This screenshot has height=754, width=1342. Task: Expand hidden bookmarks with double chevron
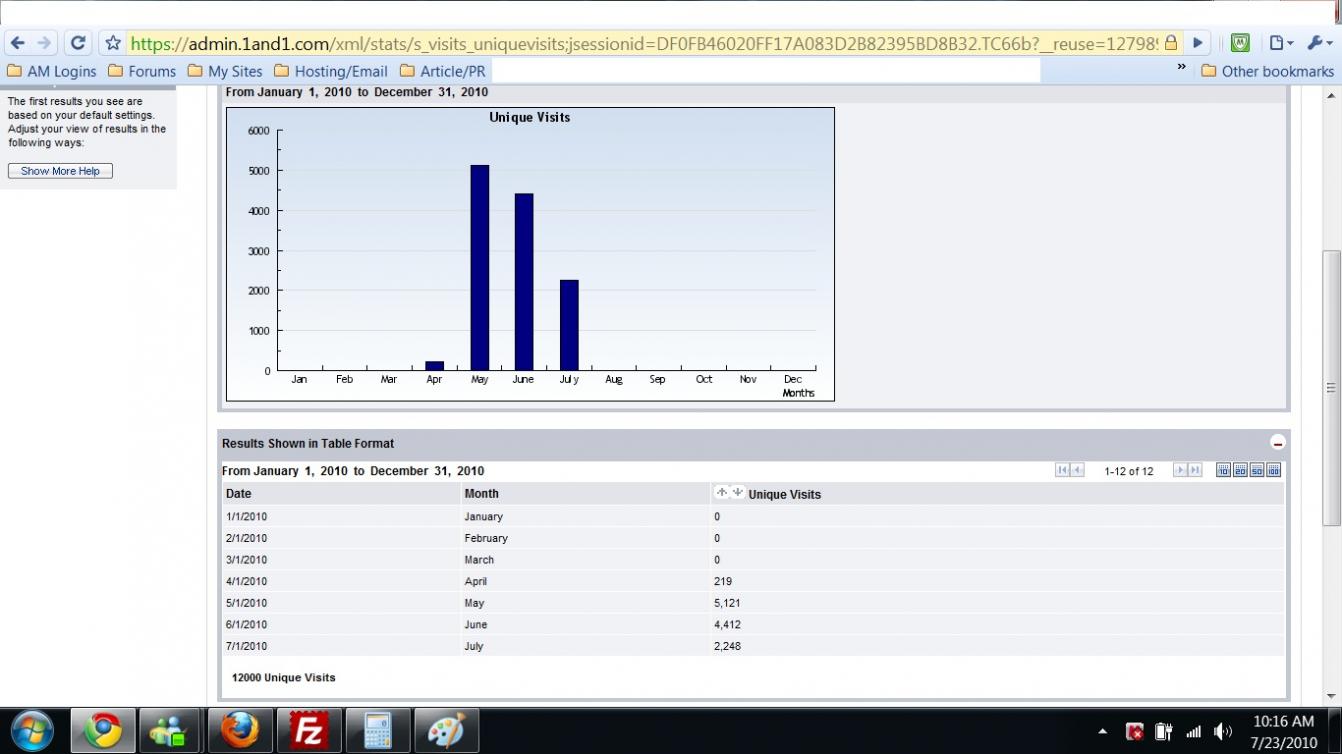(x=1181, y=68)
